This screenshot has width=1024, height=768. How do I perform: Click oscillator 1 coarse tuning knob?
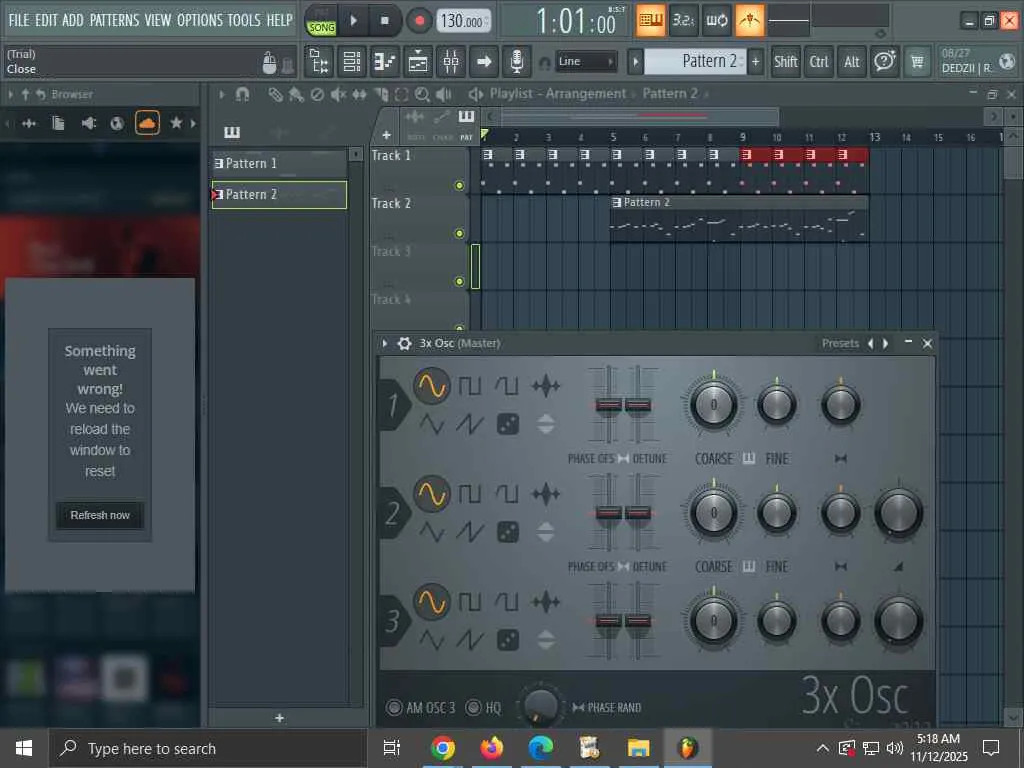713,405
